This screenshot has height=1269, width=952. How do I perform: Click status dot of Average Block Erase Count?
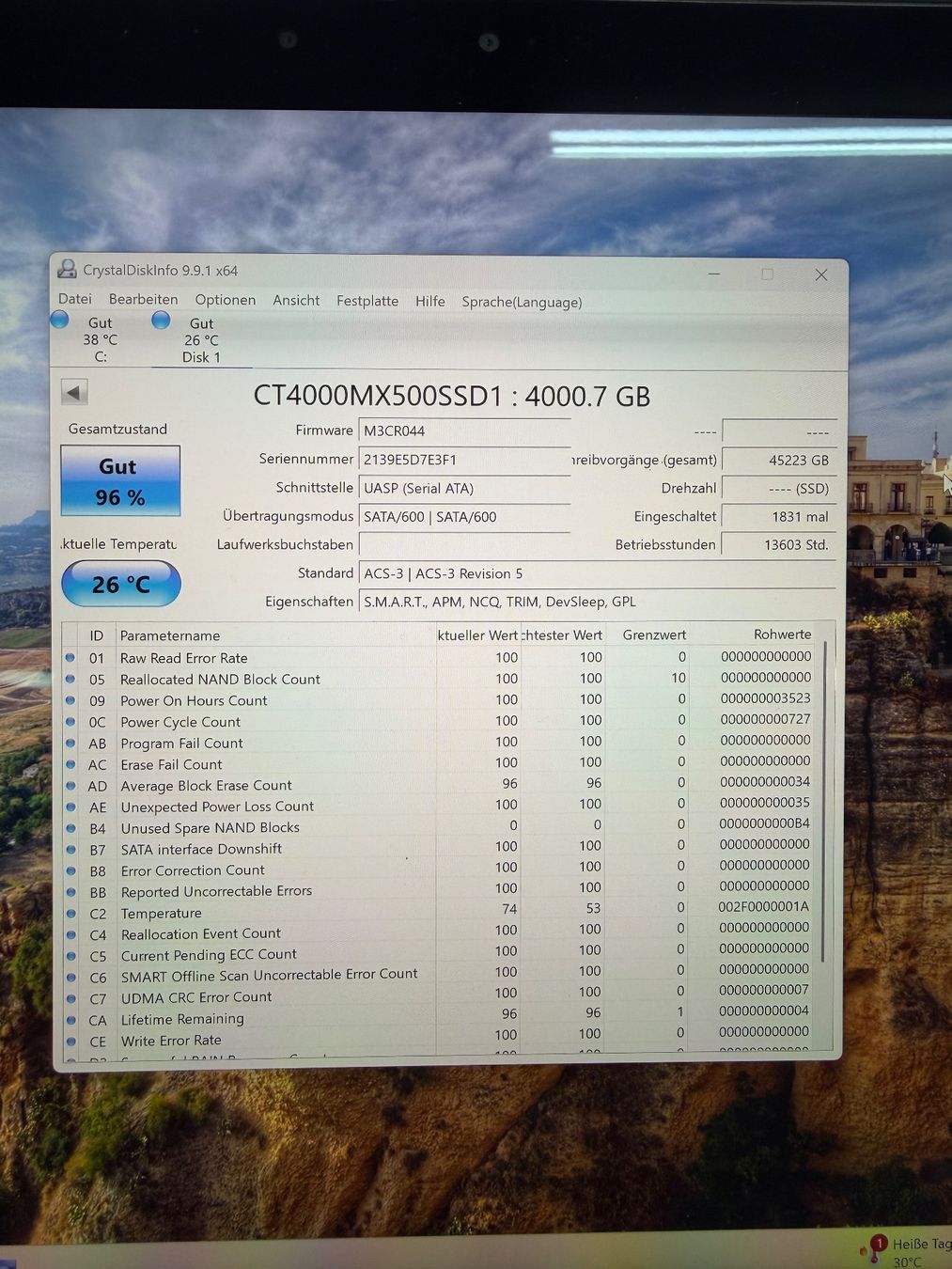coord(70,785)
